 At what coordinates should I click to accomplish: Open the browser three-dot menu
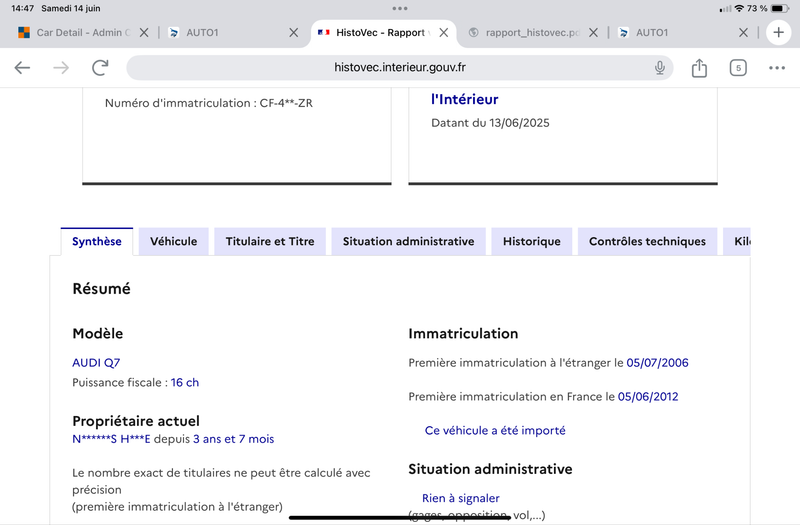click(777, 67)
